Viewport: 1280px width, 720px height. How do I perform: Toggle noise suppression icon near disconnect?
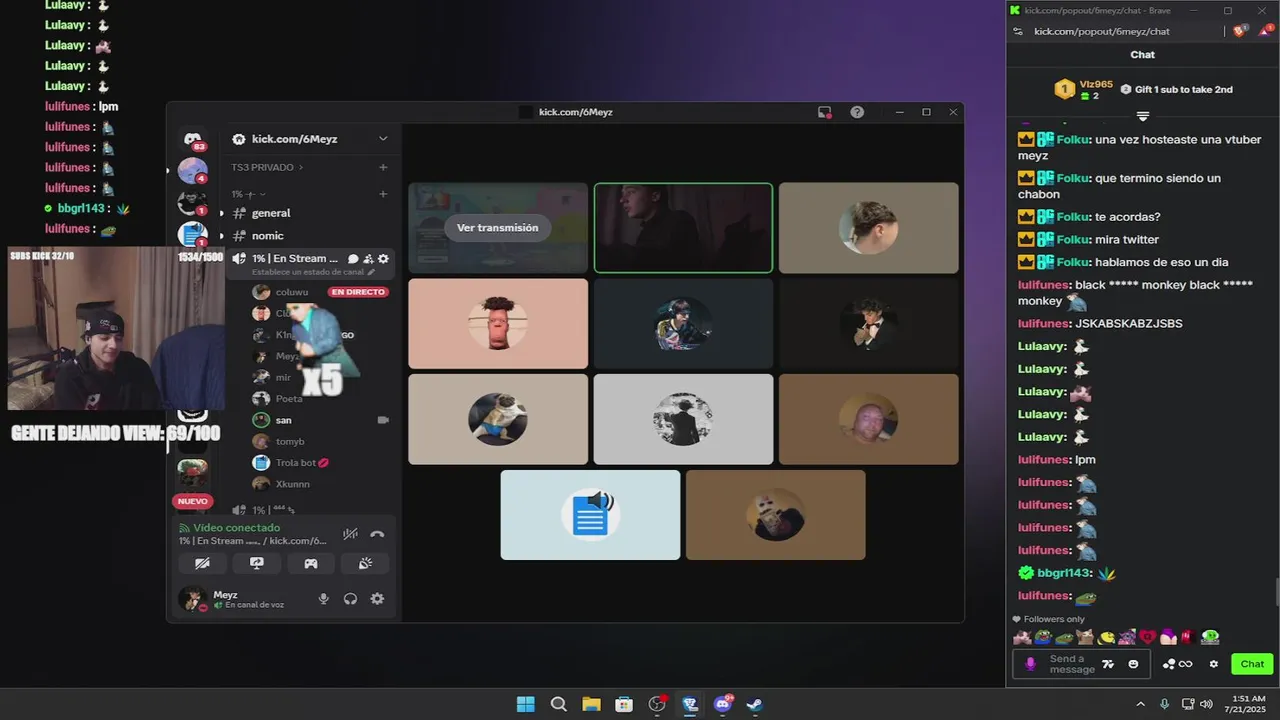click(x=350, y=534)
